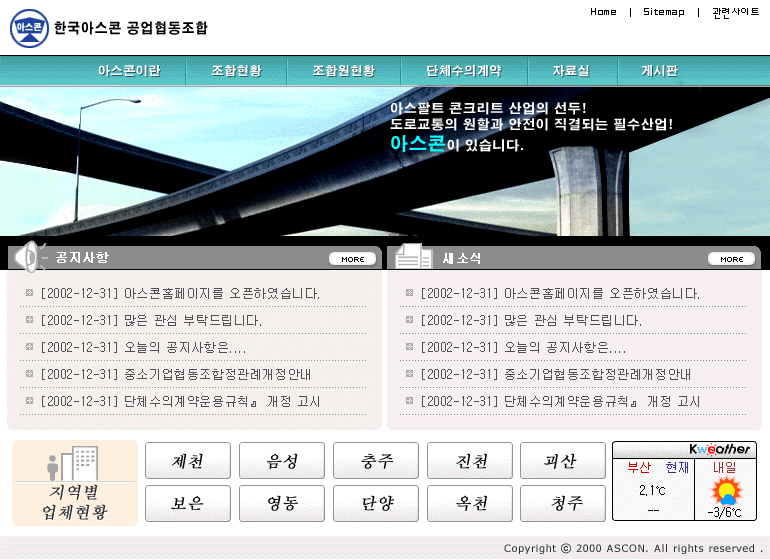The image size is (770, 560).
Task: Open the 아스콘이란 menu
Action: click(x=128, y=71)
